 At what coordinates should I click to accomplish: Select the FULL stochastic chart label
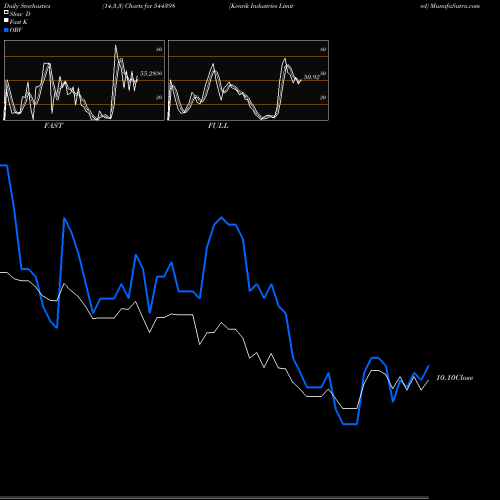218,126
